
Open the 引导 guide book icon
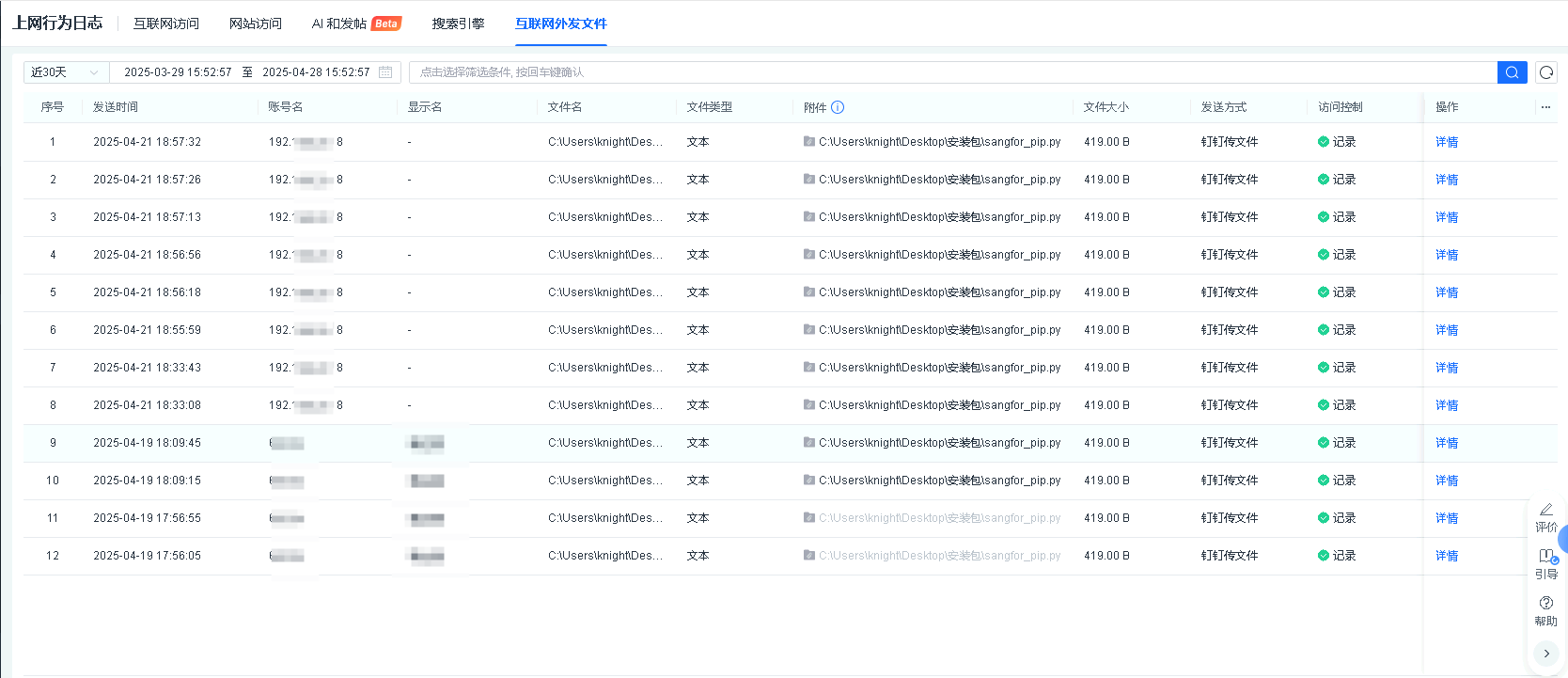click(x=1546, y=556)
